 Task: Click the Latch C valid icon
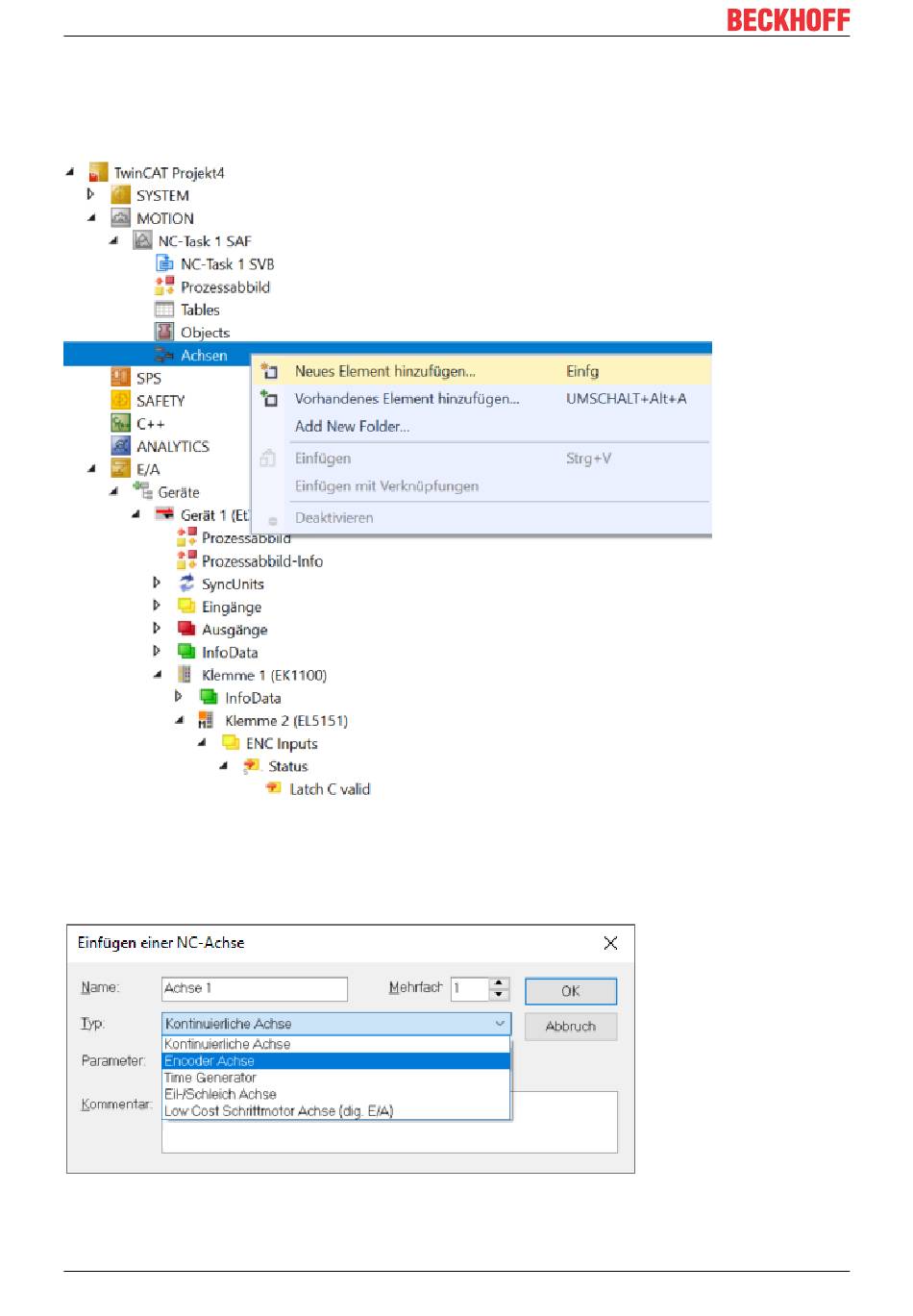274,788
